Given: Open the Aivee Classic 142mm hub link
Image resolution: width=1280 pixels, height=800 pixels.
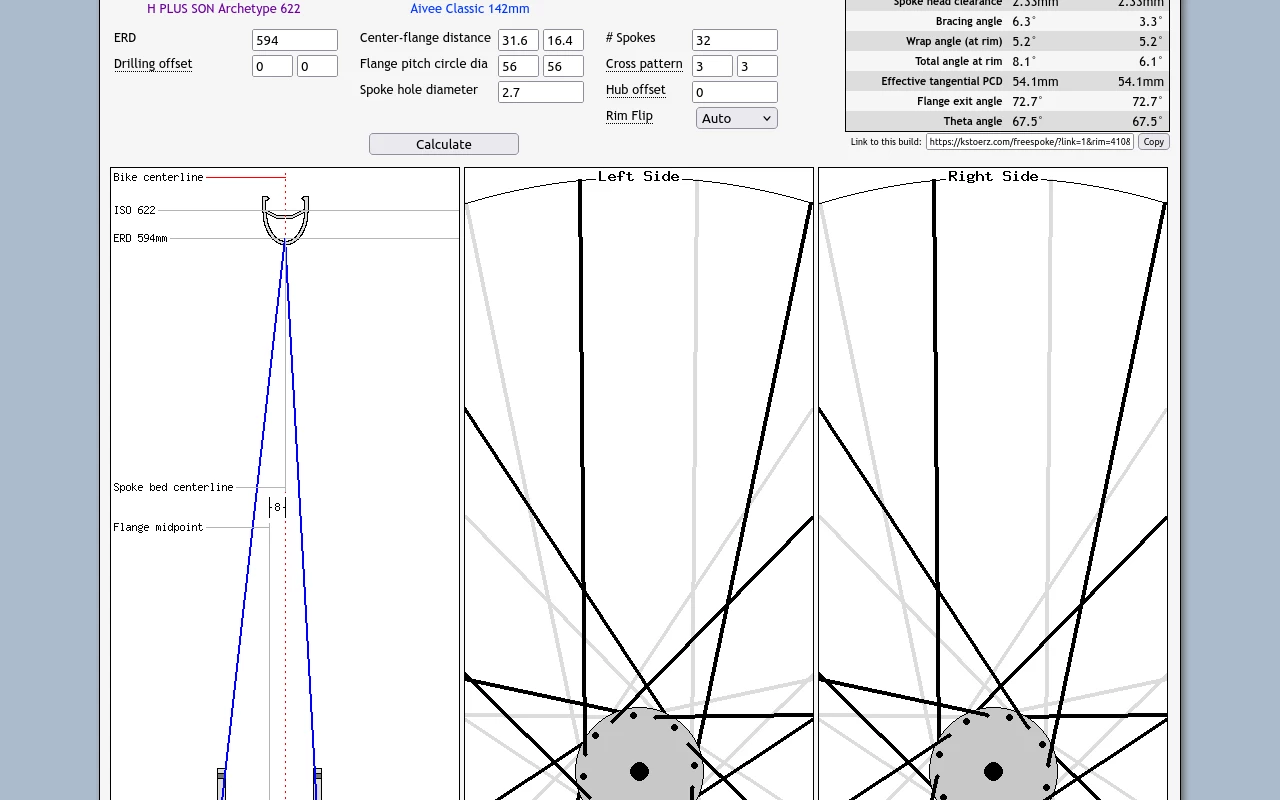Looking at the screenshot, I should tap(469, 9).
